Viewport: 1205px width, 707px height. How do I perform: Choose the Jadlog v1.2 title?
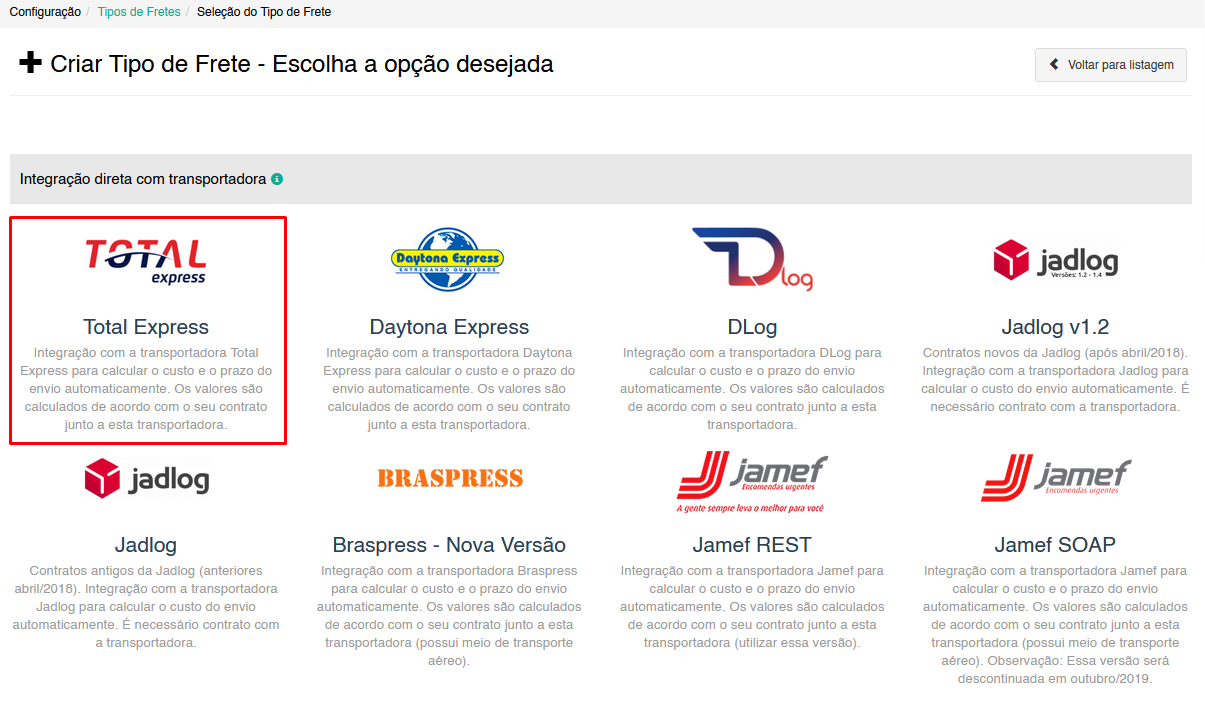click(1055, 327)
